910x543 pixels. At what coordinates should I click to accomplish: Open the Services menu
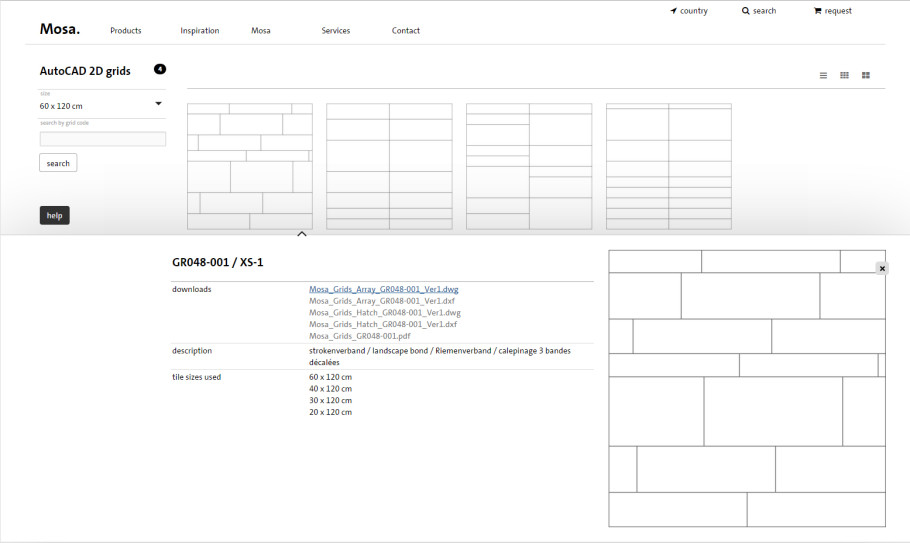point(336,31)
